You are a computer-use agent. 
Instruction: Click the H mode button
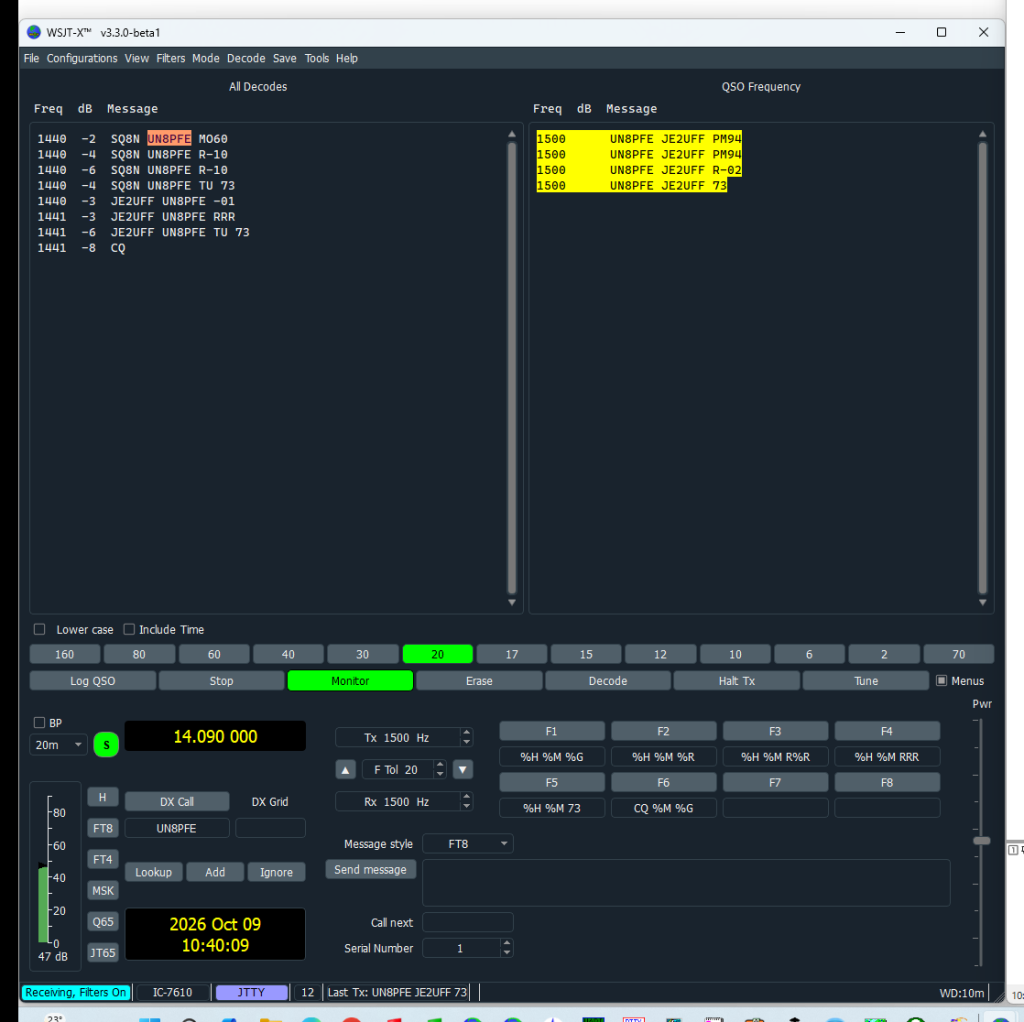coord(103,797)
